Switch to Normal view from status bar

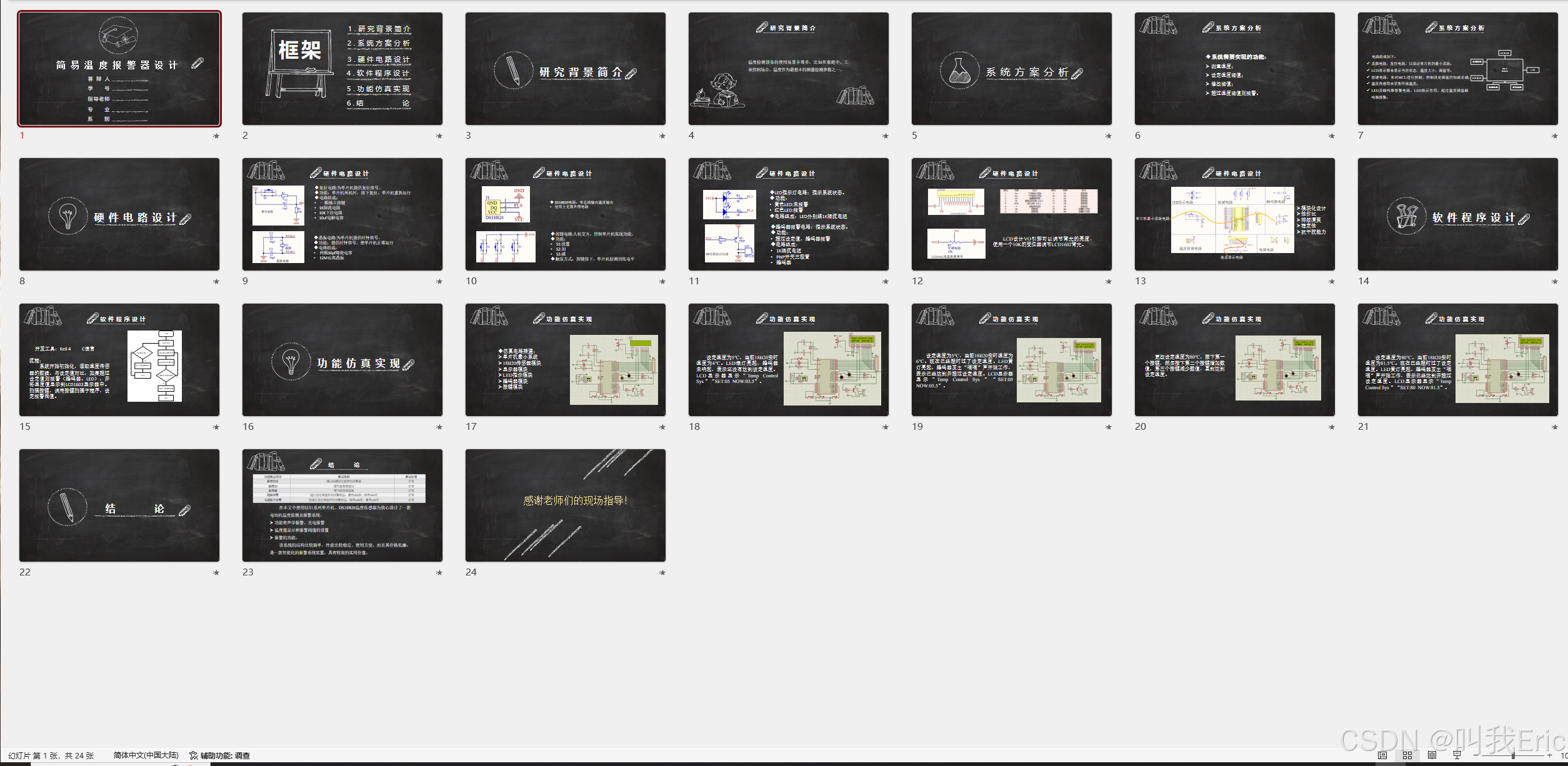tap(1382, 755)
